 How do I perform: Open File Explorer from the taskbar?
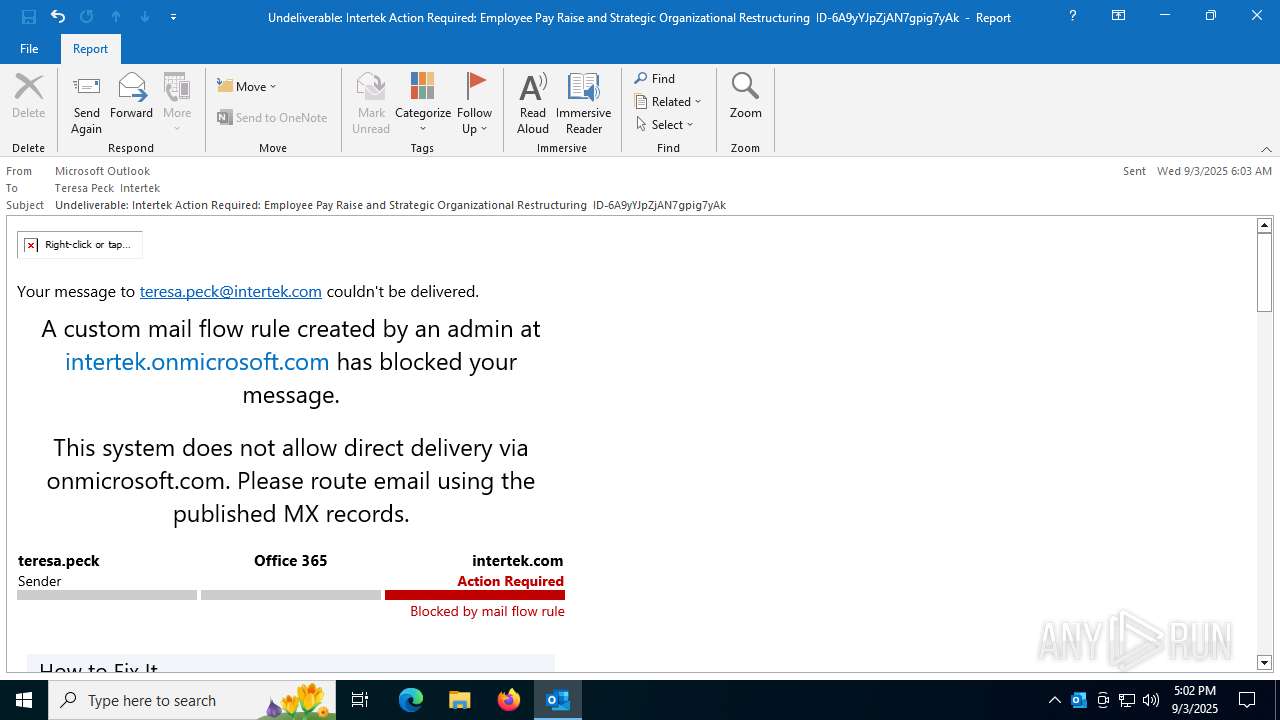pos(459,700)
